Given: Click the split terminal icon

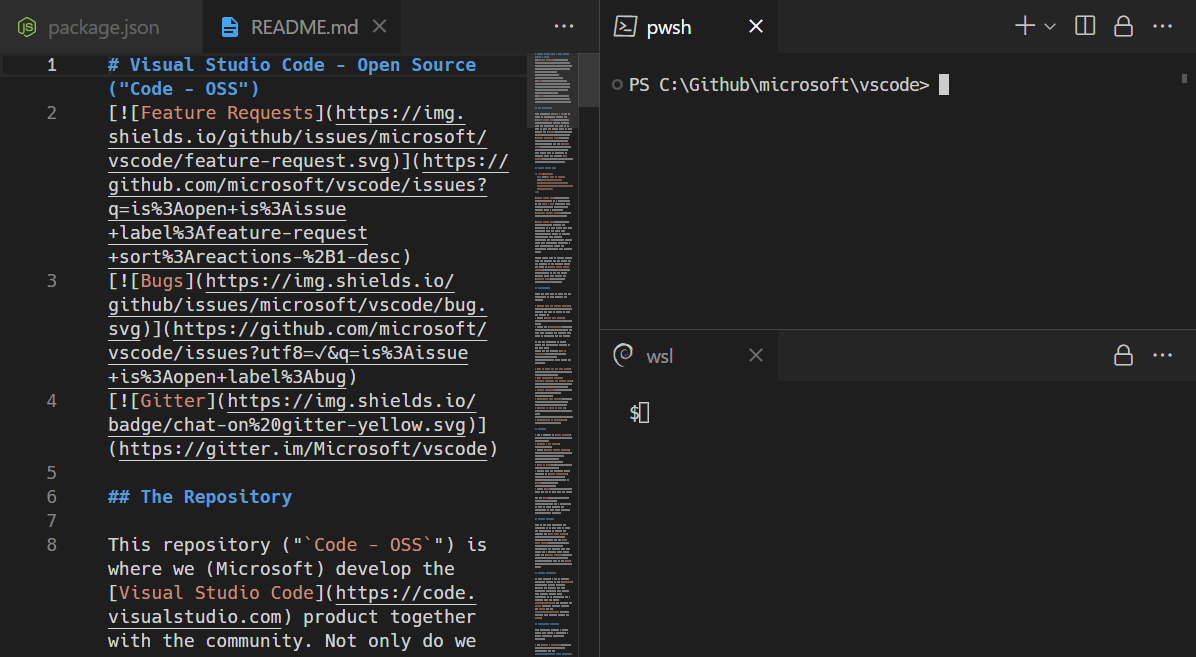Looking at the screenshot, I should [x=1084, y=26].
